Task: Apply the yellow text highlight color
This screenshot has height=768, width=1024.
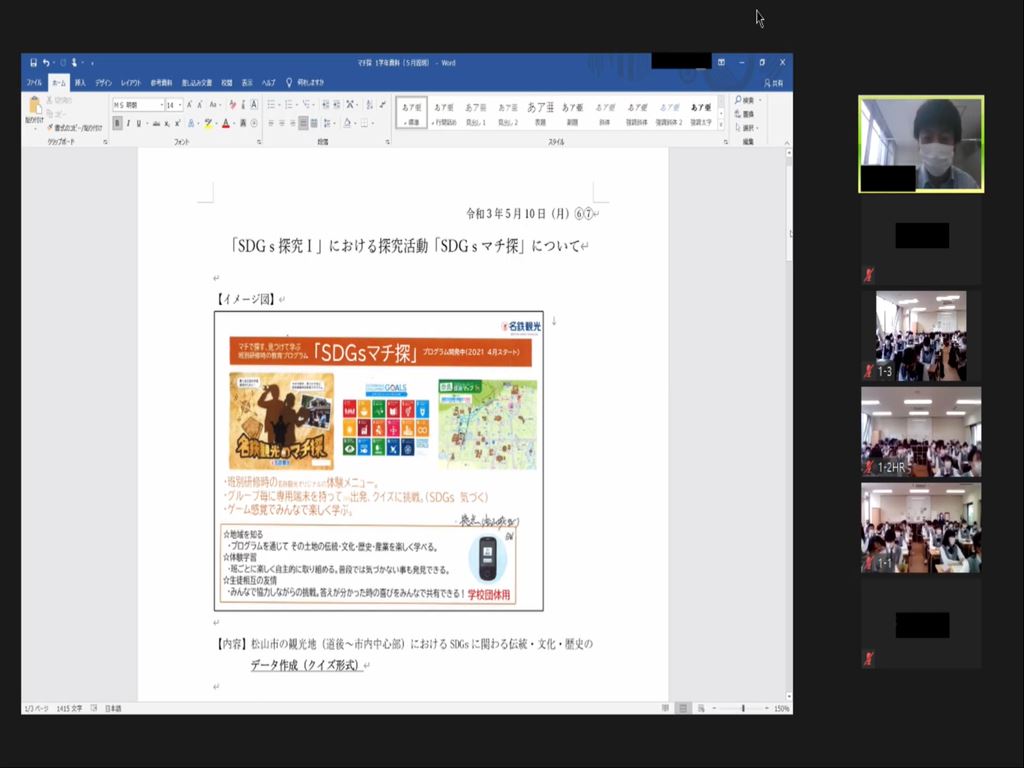Action: (208, 123)
